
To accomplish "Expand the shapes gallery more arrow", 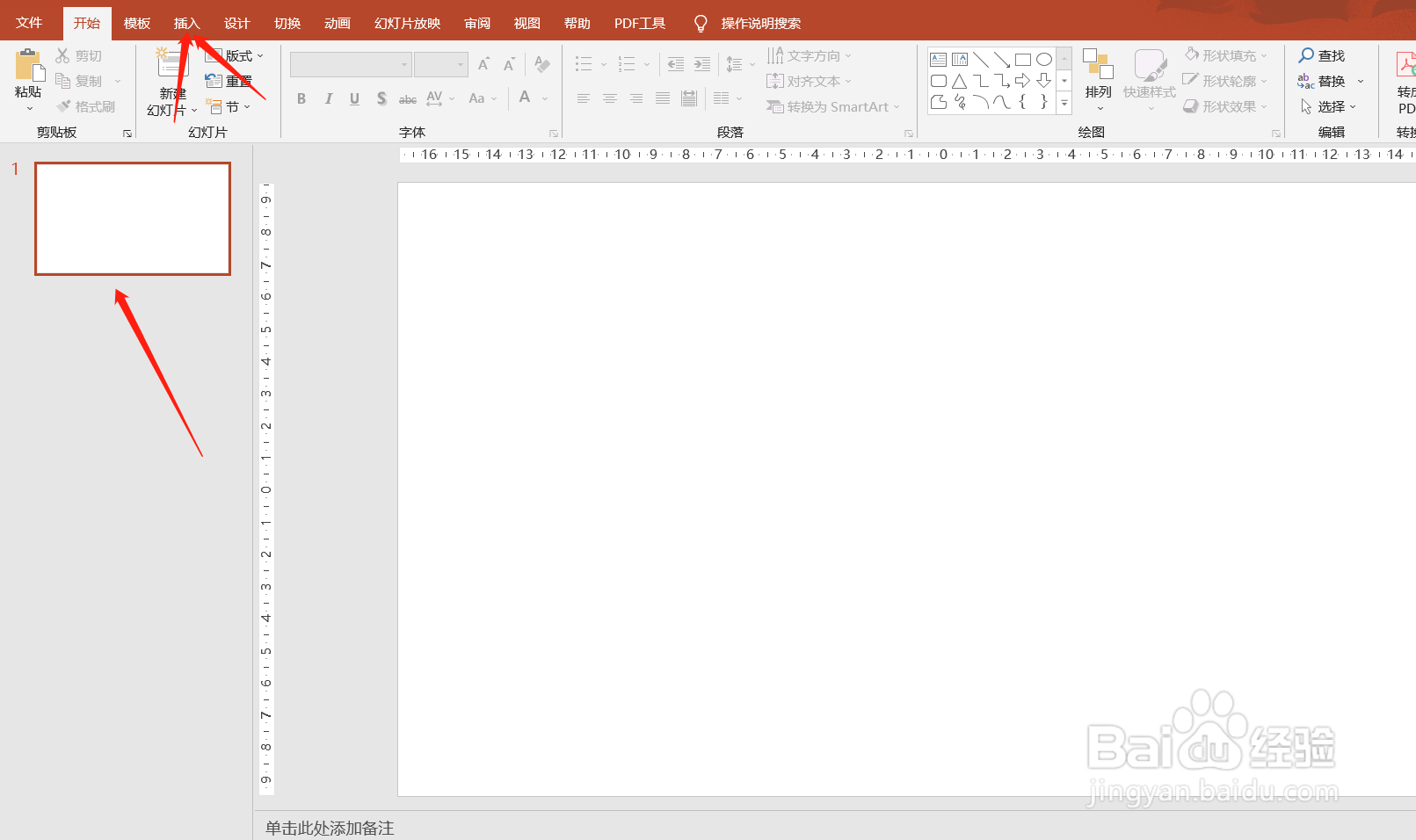I will click(x=1064, y=103).
